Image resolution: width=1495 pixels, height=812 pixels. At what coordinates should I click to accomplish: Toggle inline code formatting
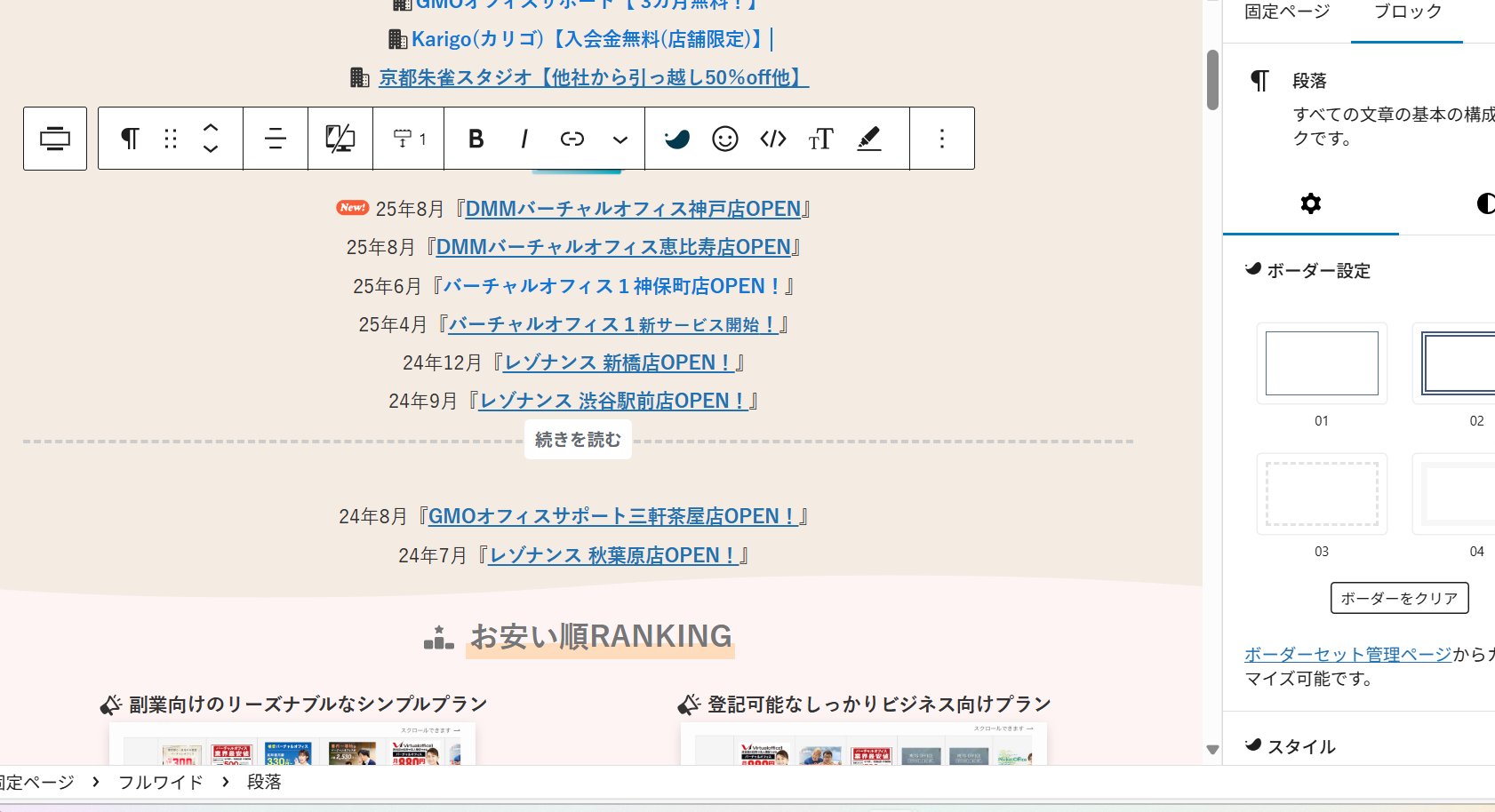773,139
